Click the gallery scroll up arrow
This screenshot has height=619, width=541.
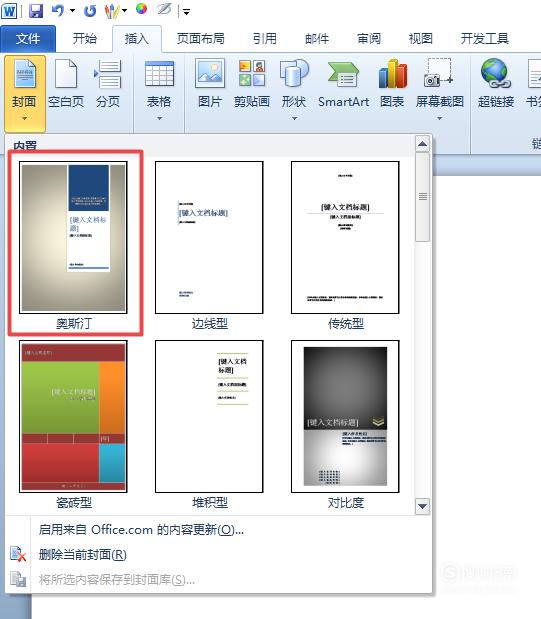(423, 144)
